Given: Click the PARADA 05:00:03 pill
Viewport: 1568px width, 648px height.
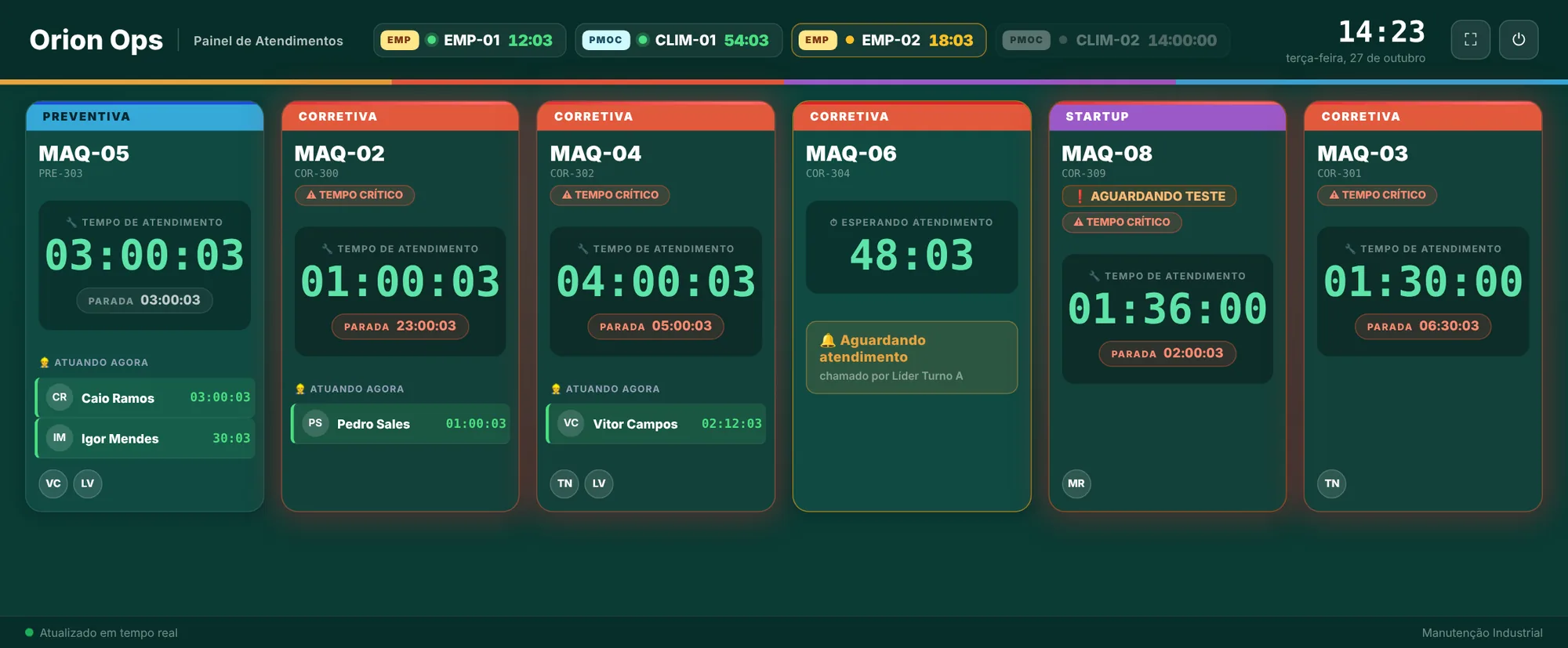Looking at the screenshot, I should [x=655, y=326].
